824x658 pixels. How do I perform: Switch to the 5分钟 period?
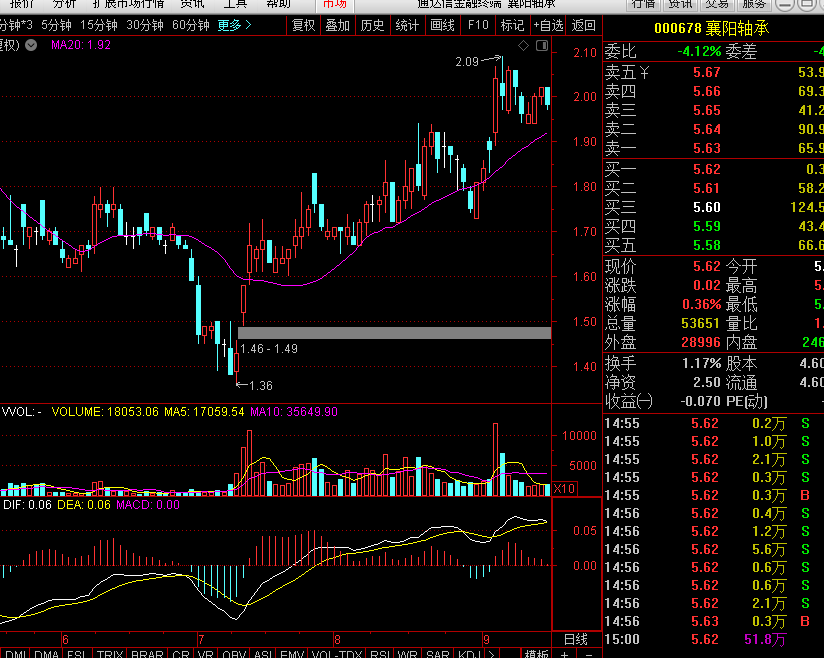click(x=56, y=25)
